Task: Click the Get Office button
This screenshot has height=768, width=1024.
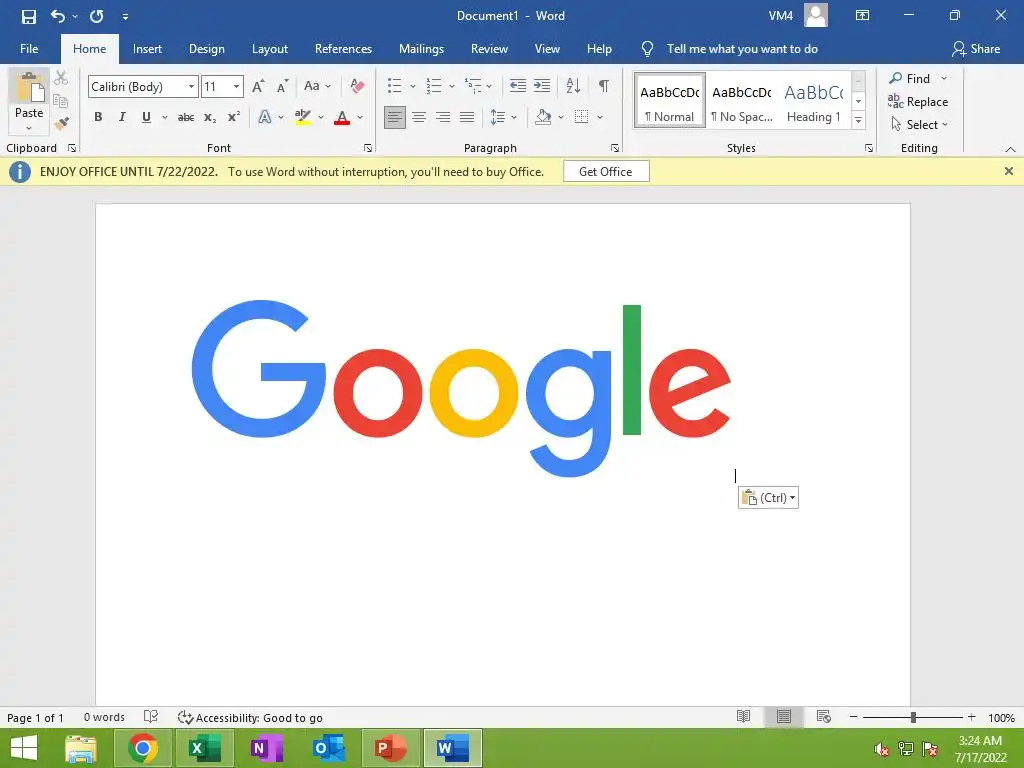Action: tap(606, 172)
